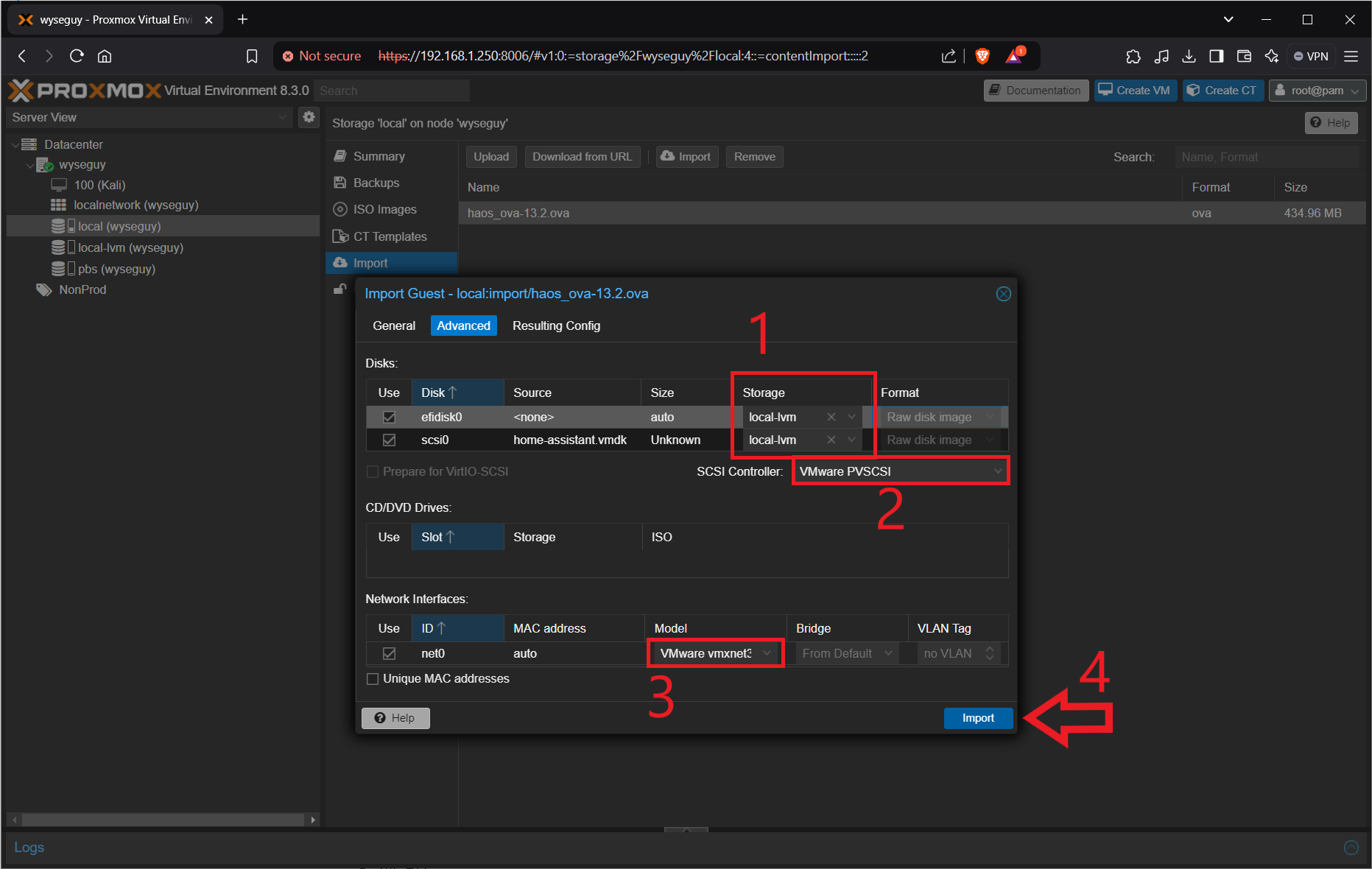Click the VPN button
The image size is (1372, 869).
tap(1311, 56)
